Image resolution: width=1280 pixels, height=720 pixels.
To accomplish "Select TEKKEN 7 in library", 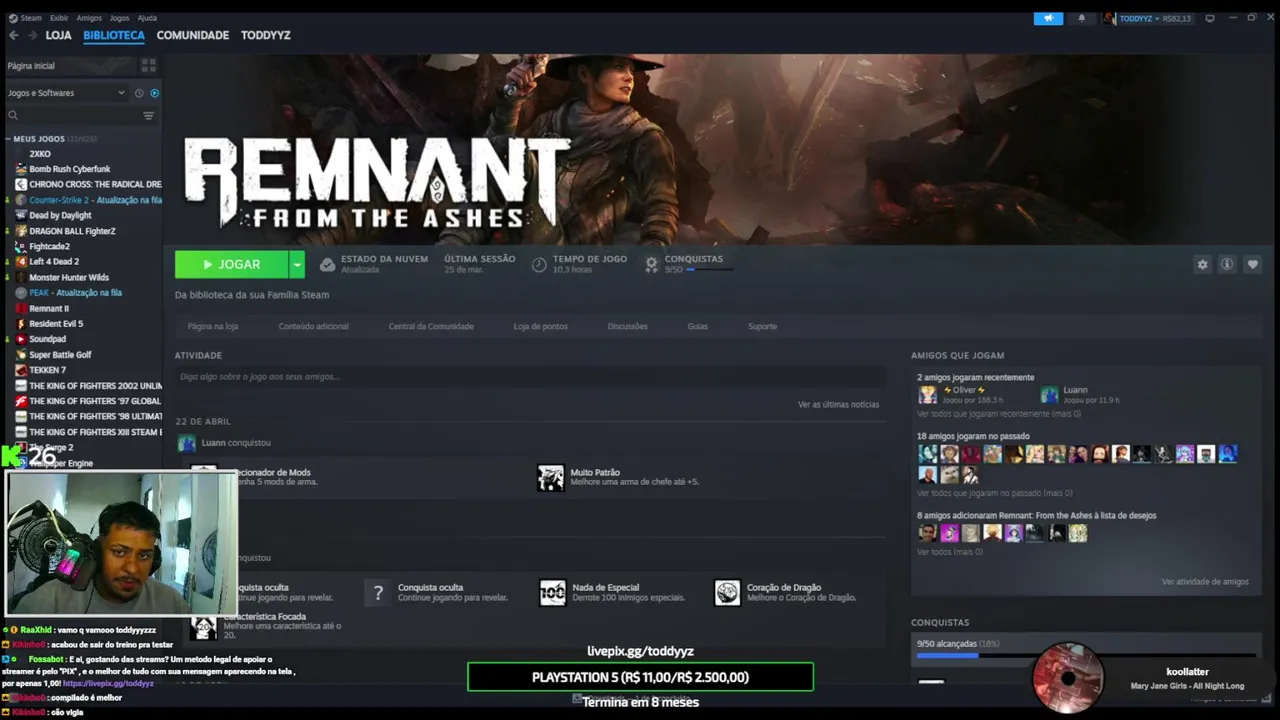I will tap(47, 370).
